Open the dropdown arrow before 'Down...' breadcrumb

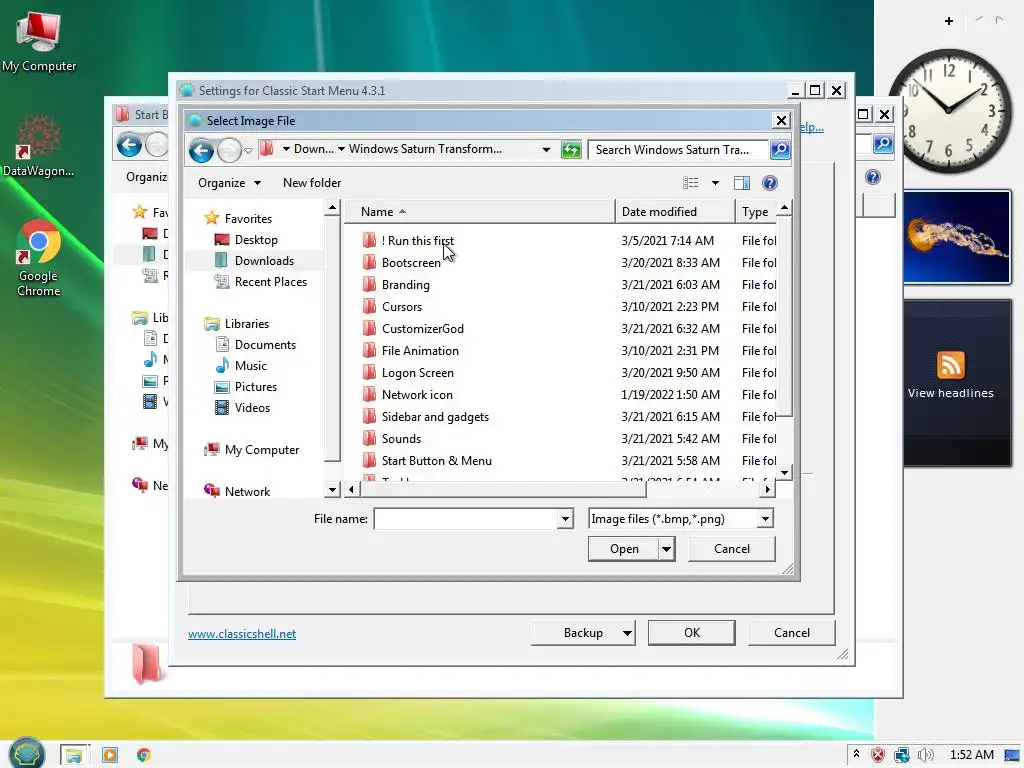point(286,150)
